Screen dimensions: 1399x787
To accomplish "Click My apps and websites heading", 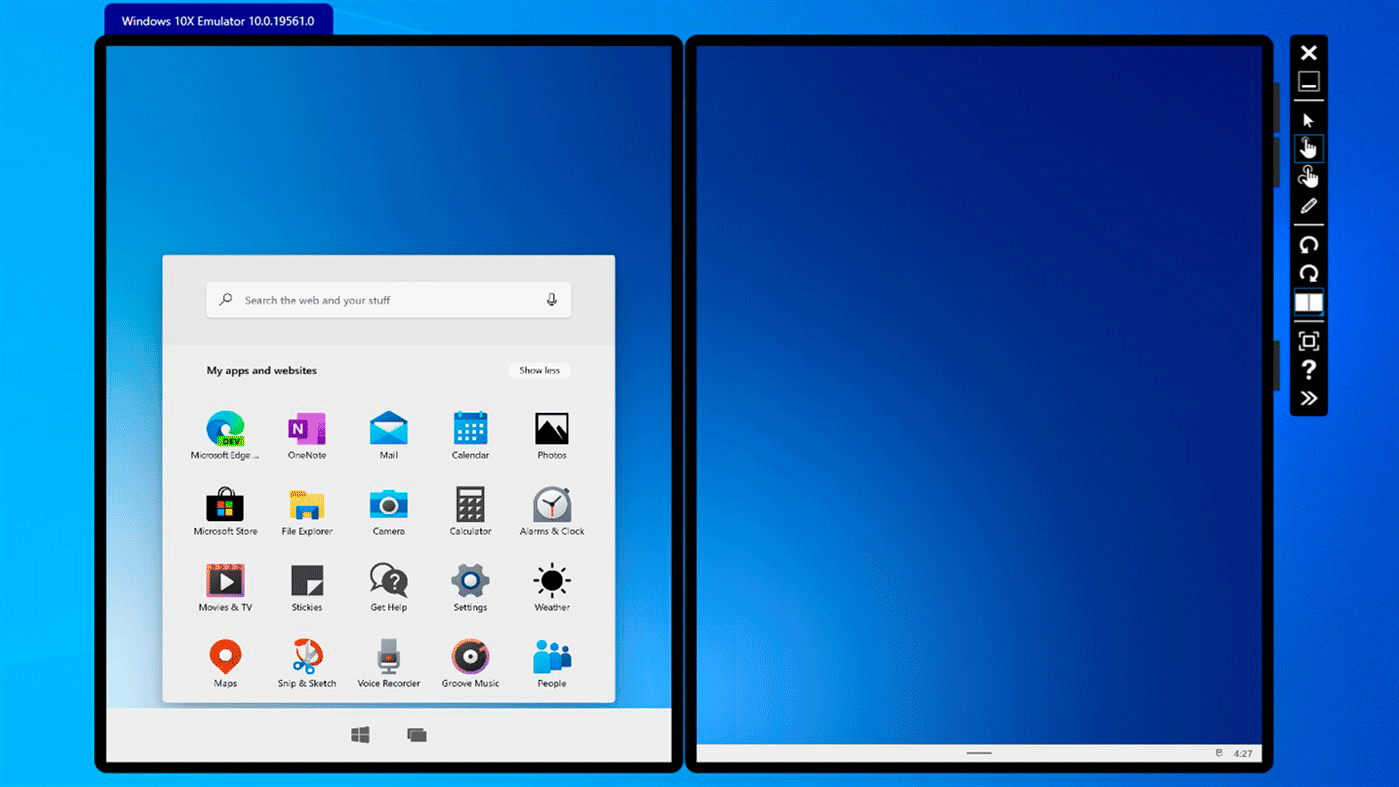I will click(262, 370).
